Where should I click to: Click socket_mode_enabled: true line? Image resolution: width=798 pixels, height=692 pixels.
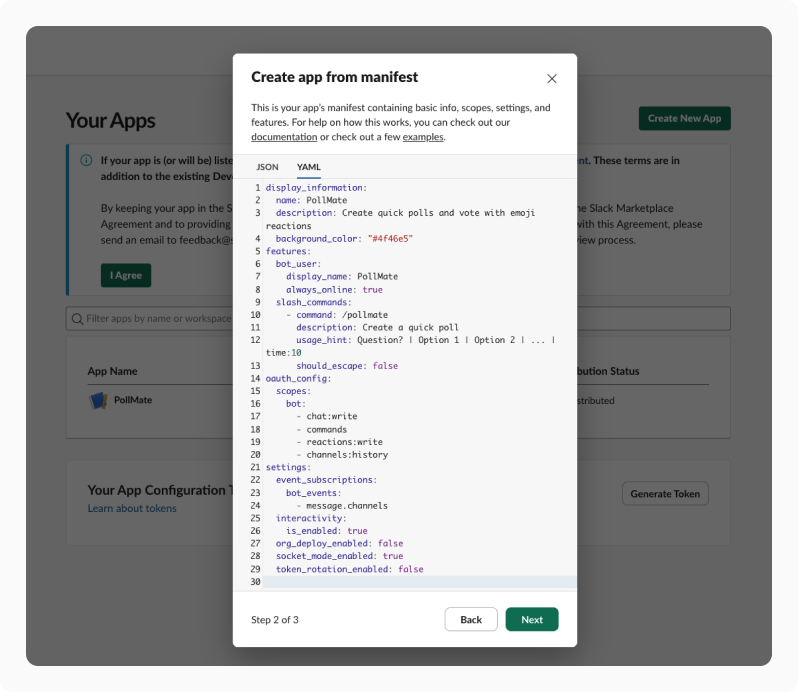(x=339, y=556)
